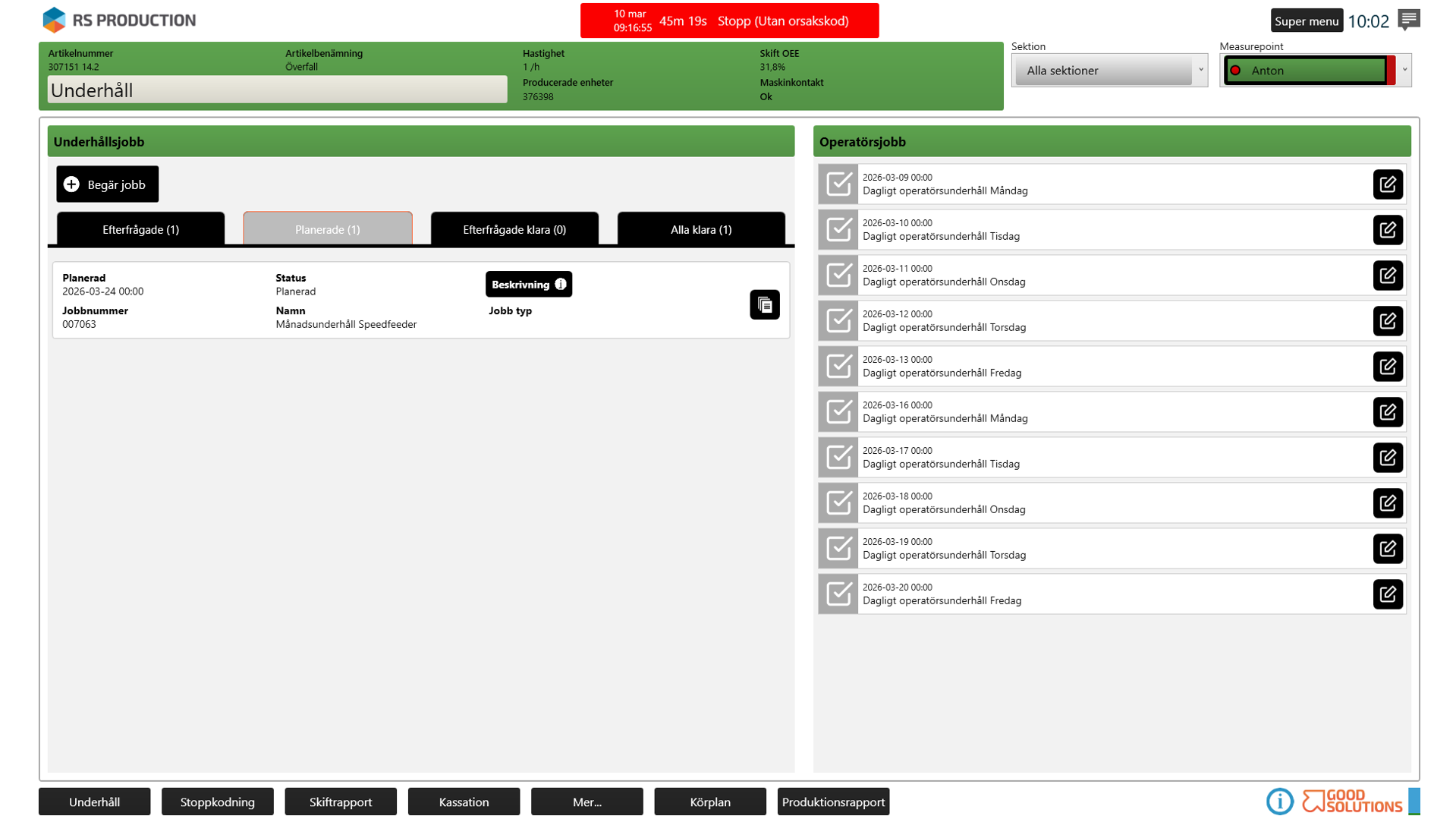
Task: Mark the 2026-03-12 Torsdag job done
Action: pos(838,321)
